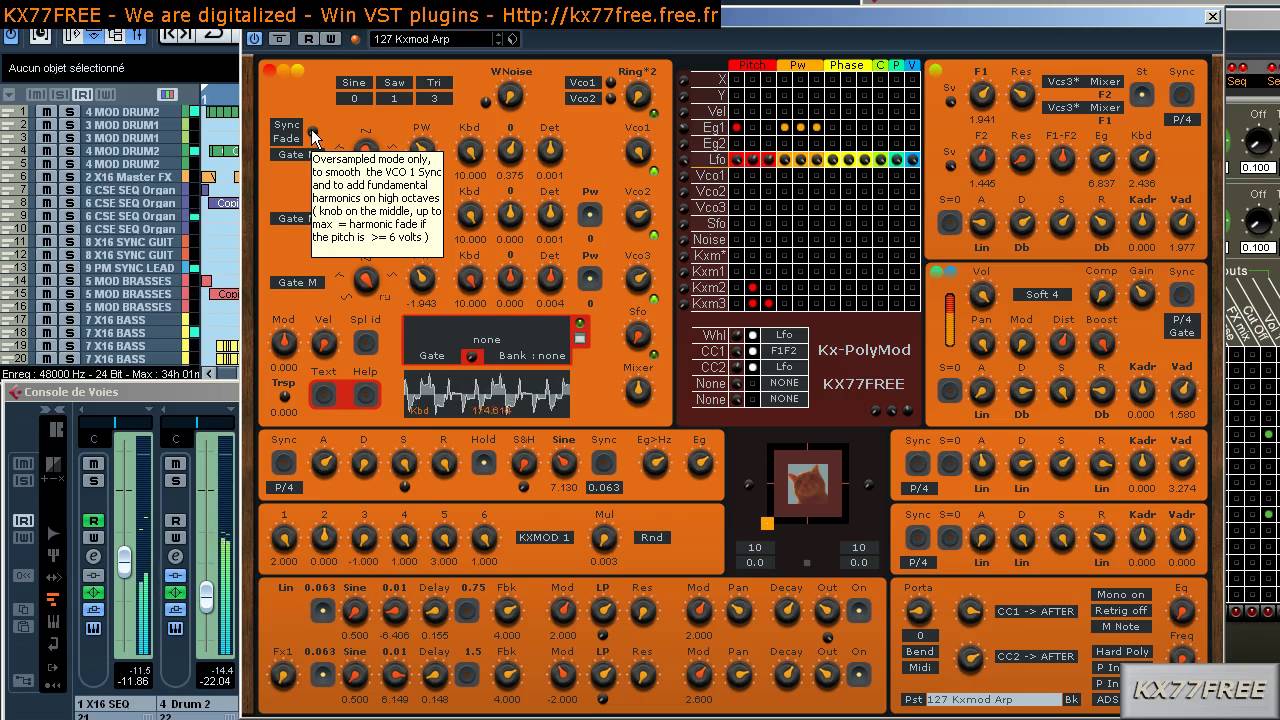The image size is (1280, 720).
Task: Select track '6 CSE SEQ Organ' row 8
Action: click(x=130, y=203)
